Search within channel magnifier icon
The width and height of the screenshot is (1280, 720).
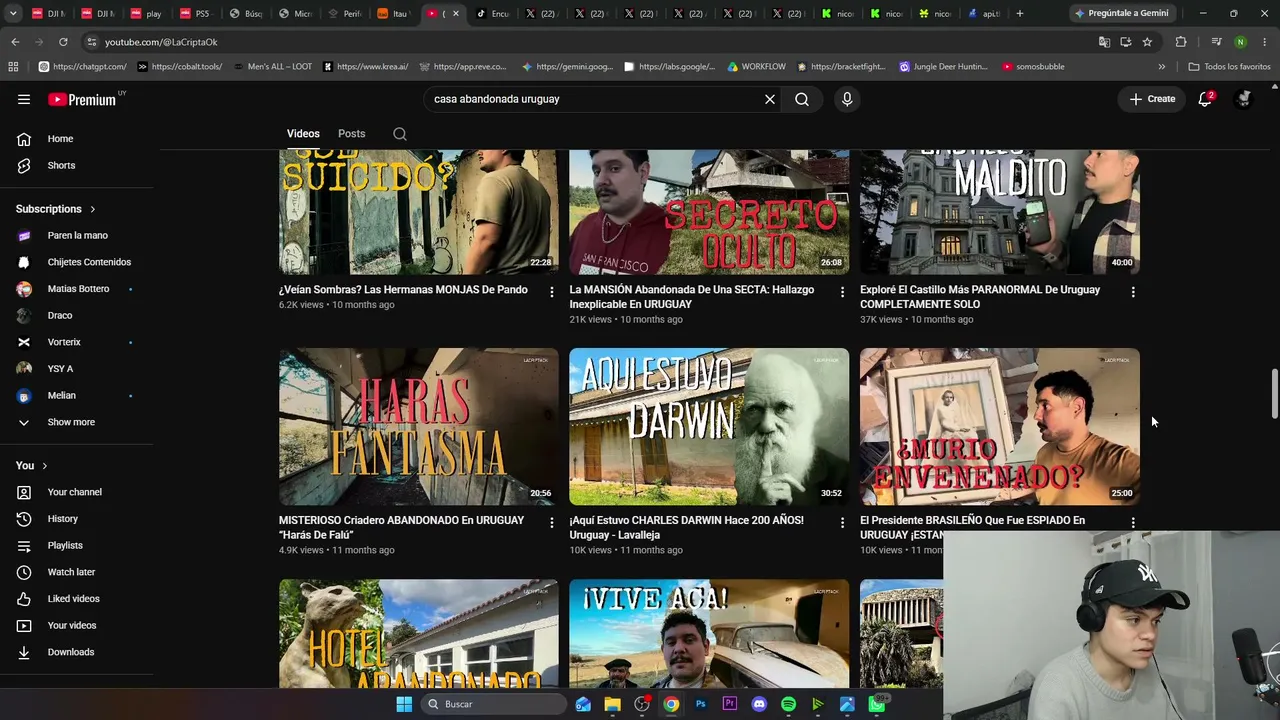400,134
